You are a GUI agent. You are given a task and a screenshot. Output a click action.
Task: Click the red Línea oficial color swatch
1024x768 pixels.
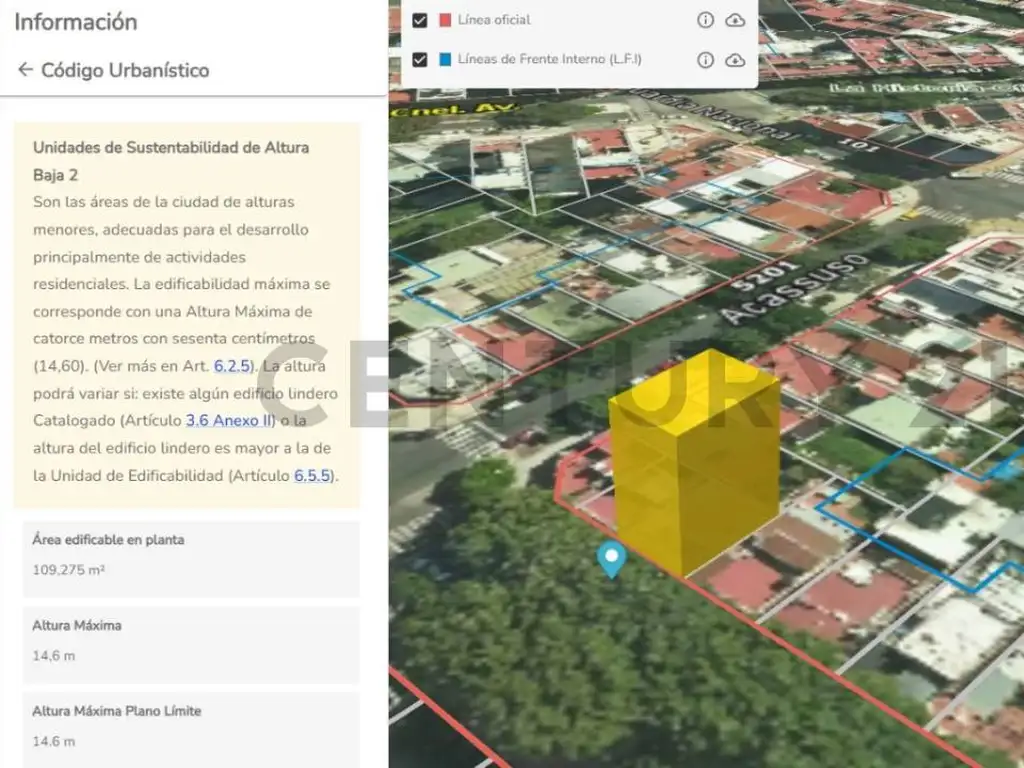pos(445,20)
